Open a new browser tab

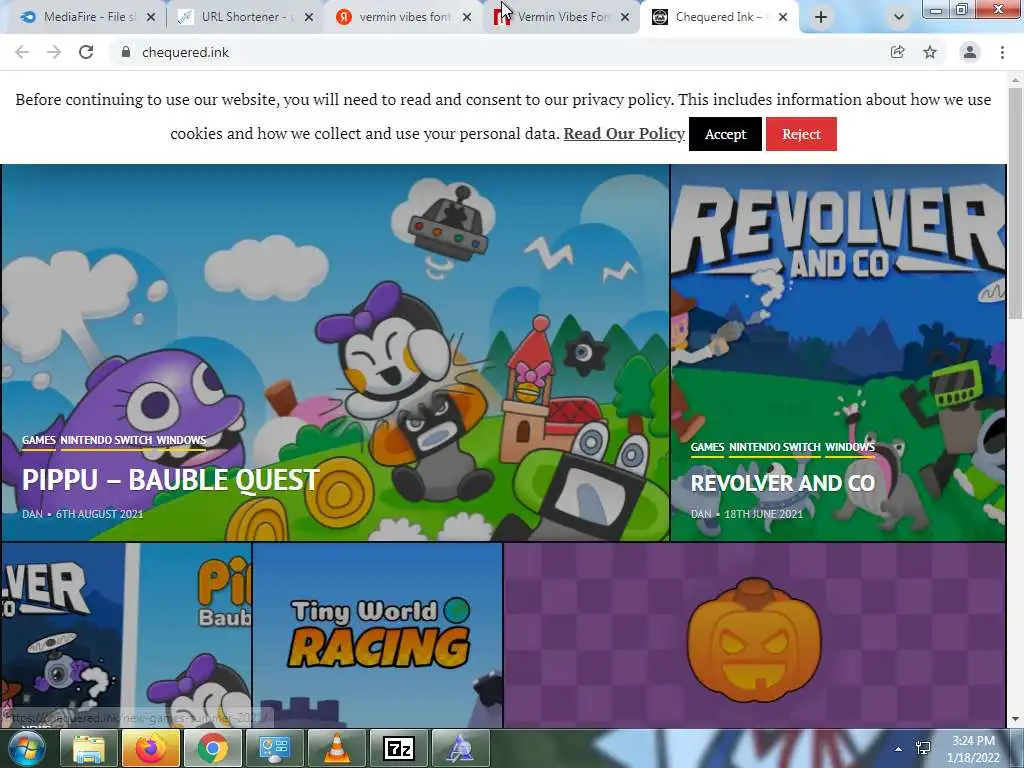(x=821, y=17)
